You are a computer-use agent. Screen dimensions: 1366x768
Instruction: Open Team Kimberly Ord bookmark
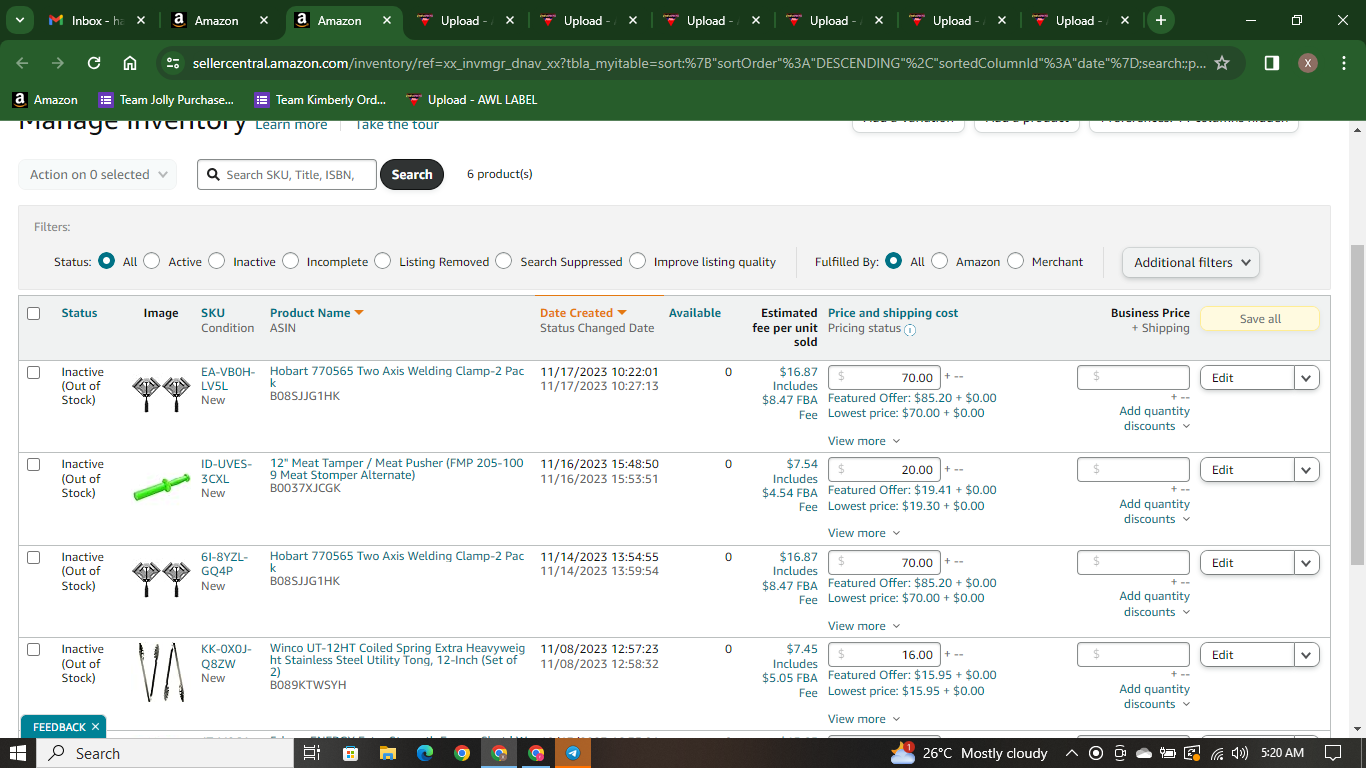coord(321,100)
